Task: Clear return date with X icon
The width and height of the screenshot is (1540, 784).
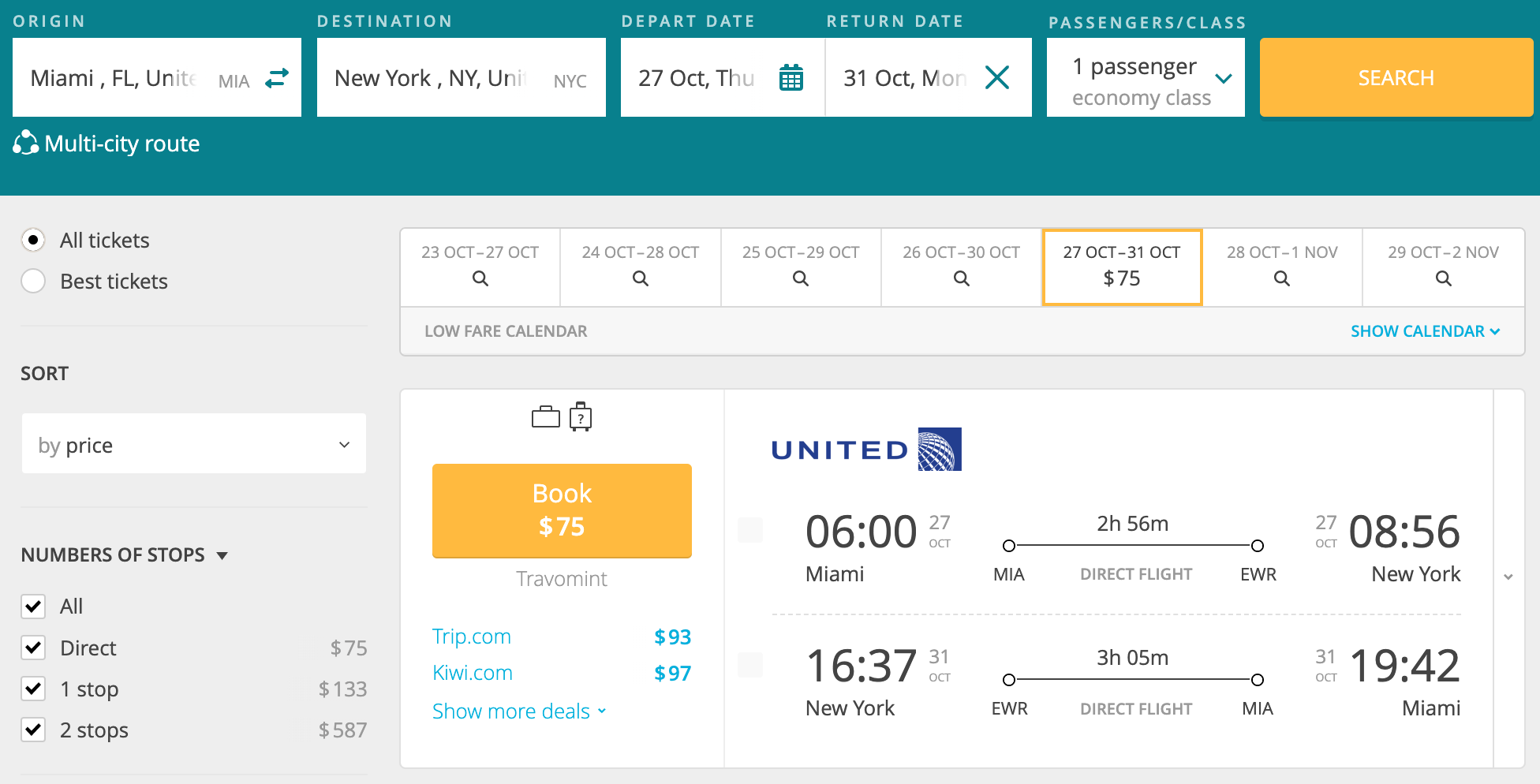Action: point(997,77)
